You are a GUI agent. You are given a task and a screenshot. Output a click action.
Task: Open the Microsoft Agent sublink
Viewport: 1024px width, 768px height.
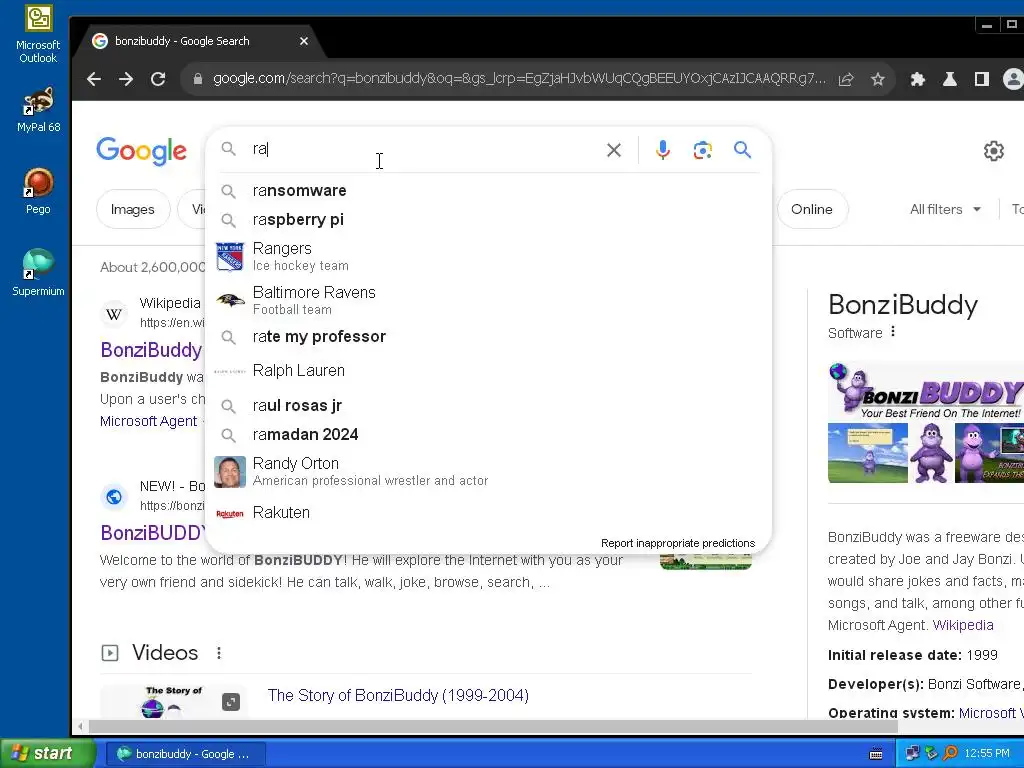tap(148, 421)
